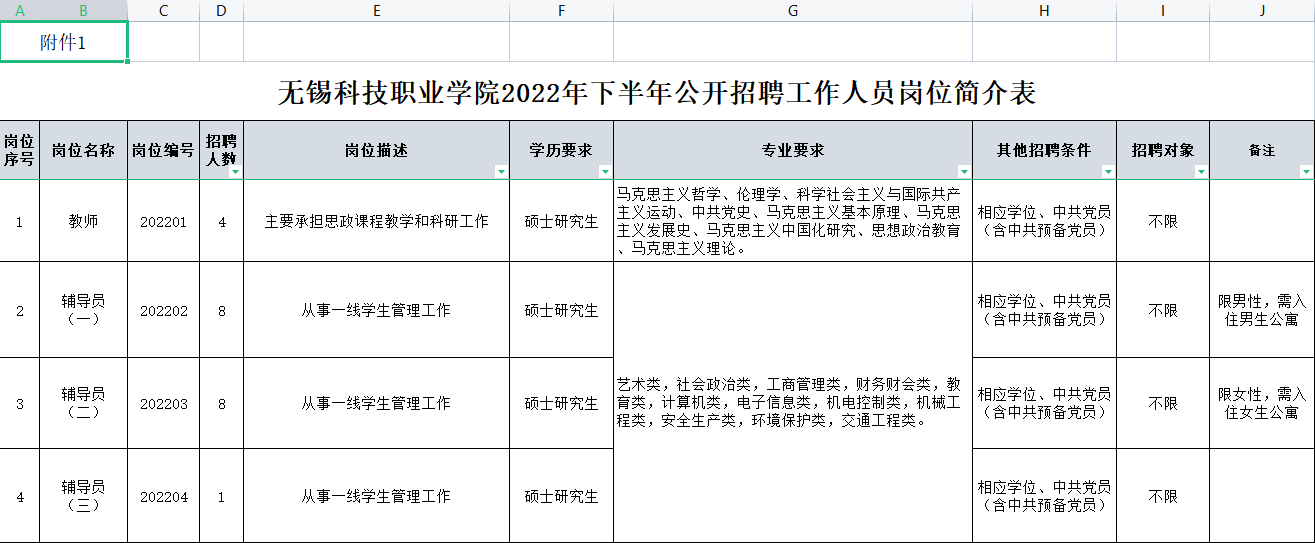The image size is (1315, 543).
Task: Select the 辅导员（二） cell
Action: (x=84, y=403)
